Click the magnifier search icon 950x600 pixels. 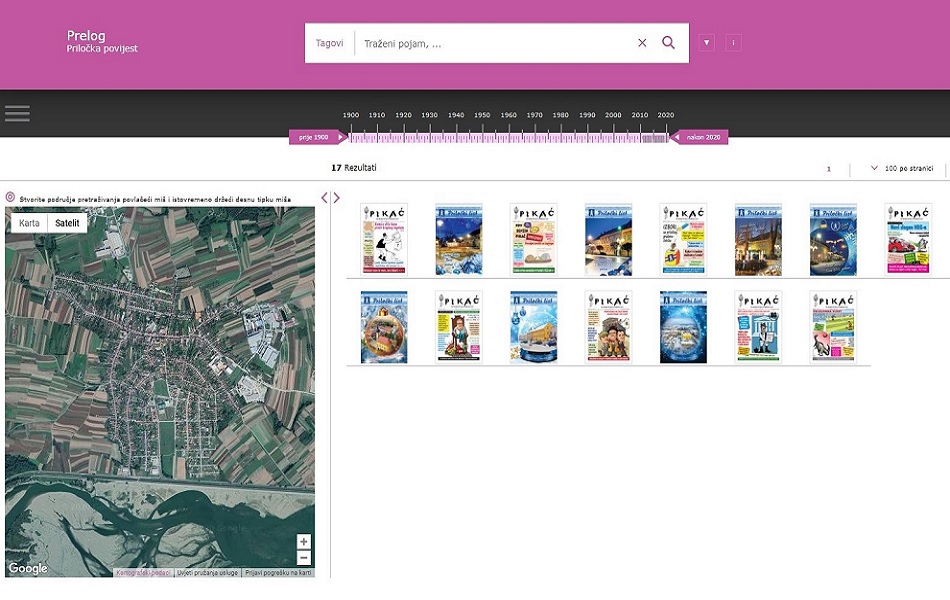click(669, 43)
